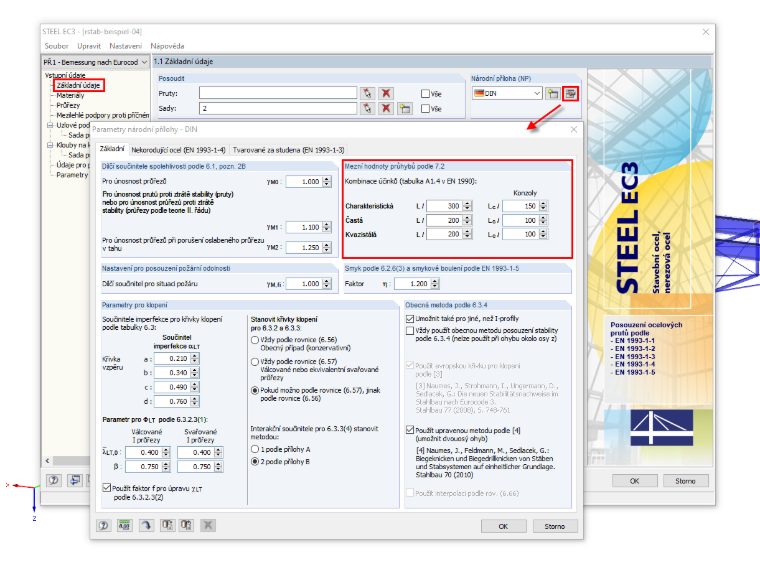Open the 'PŘ1 - Bemessung nach Eurocod' case dropdown

tap(144, 63)
